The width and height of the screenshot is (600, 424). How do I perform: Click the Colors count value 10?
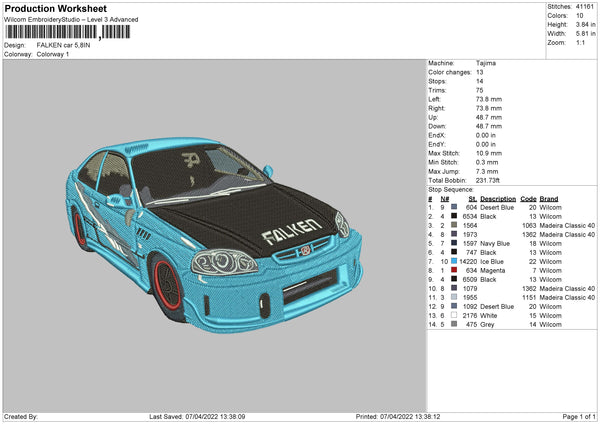pos(580,16)
